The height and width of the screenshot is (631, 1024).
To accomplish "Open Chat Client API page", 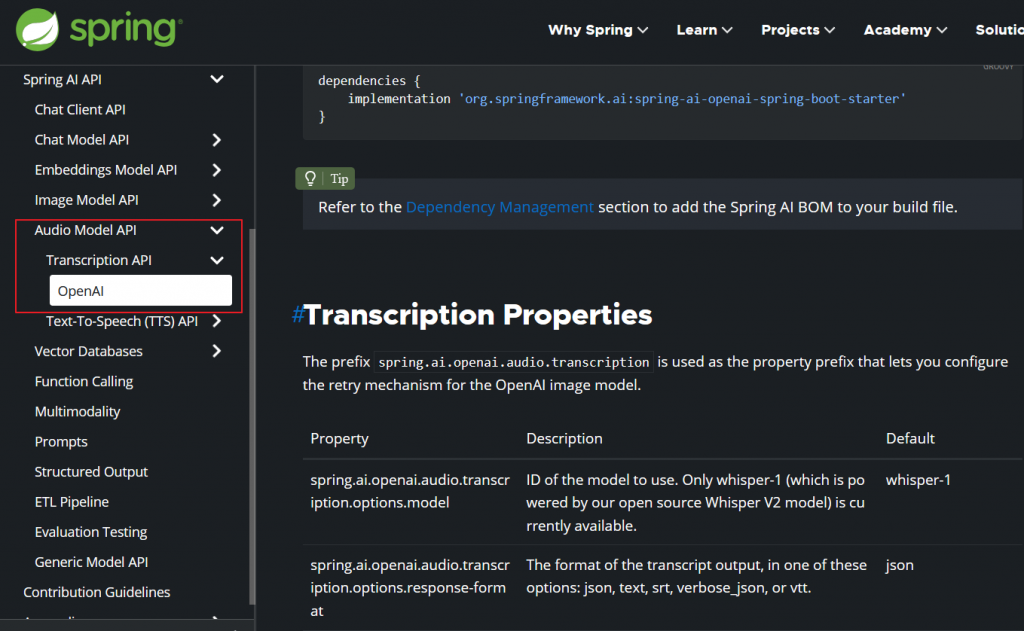I will (x=80, y=110).
